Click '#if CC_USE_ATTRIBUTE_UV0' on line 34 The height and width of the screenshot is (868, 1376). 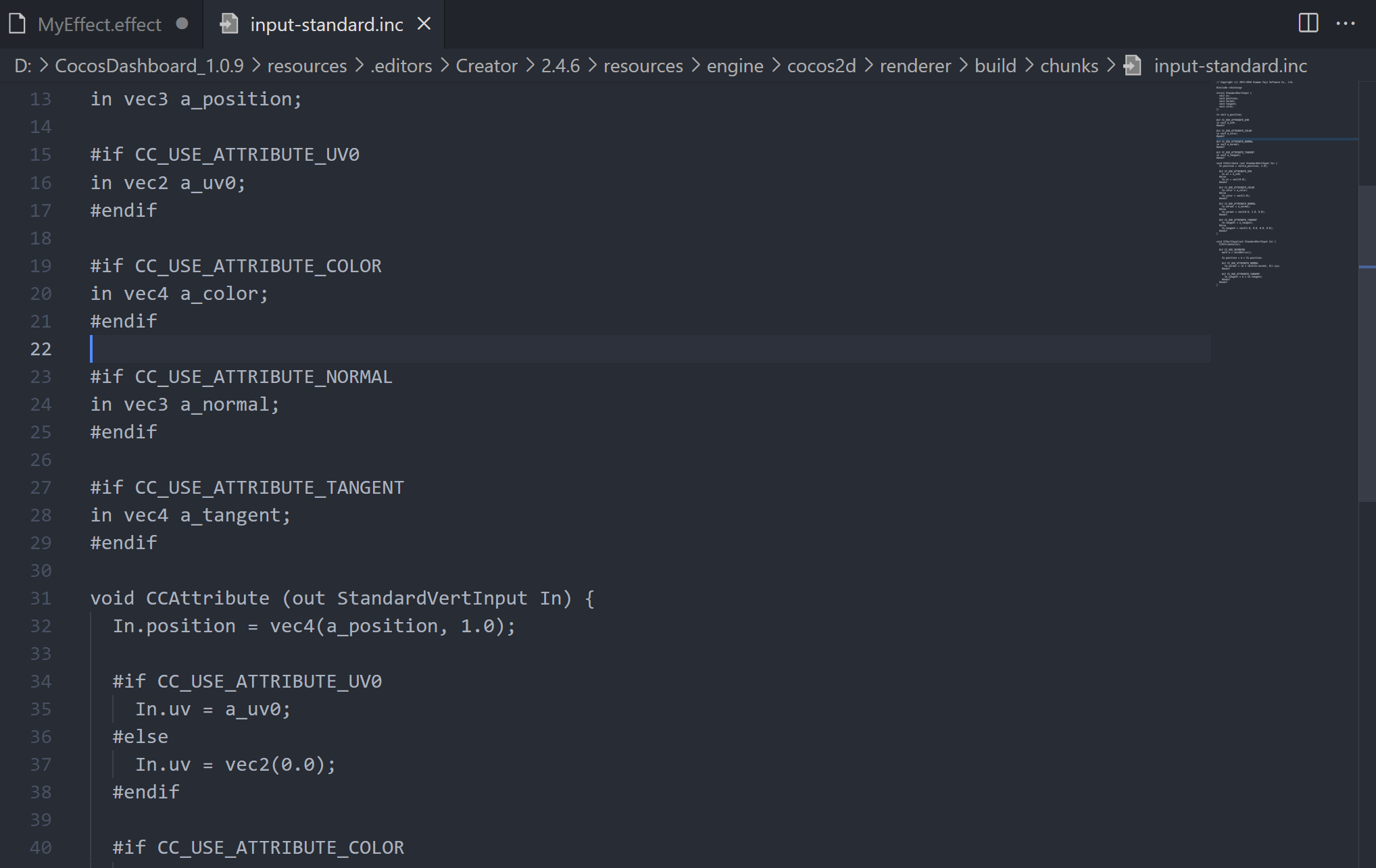click(247, 681)
